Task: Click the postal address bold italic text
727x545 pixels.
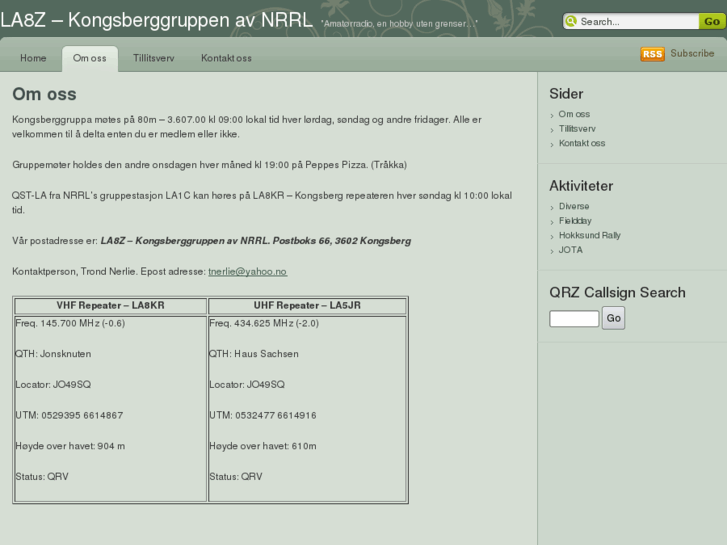Action: click(x=256, y=241)
